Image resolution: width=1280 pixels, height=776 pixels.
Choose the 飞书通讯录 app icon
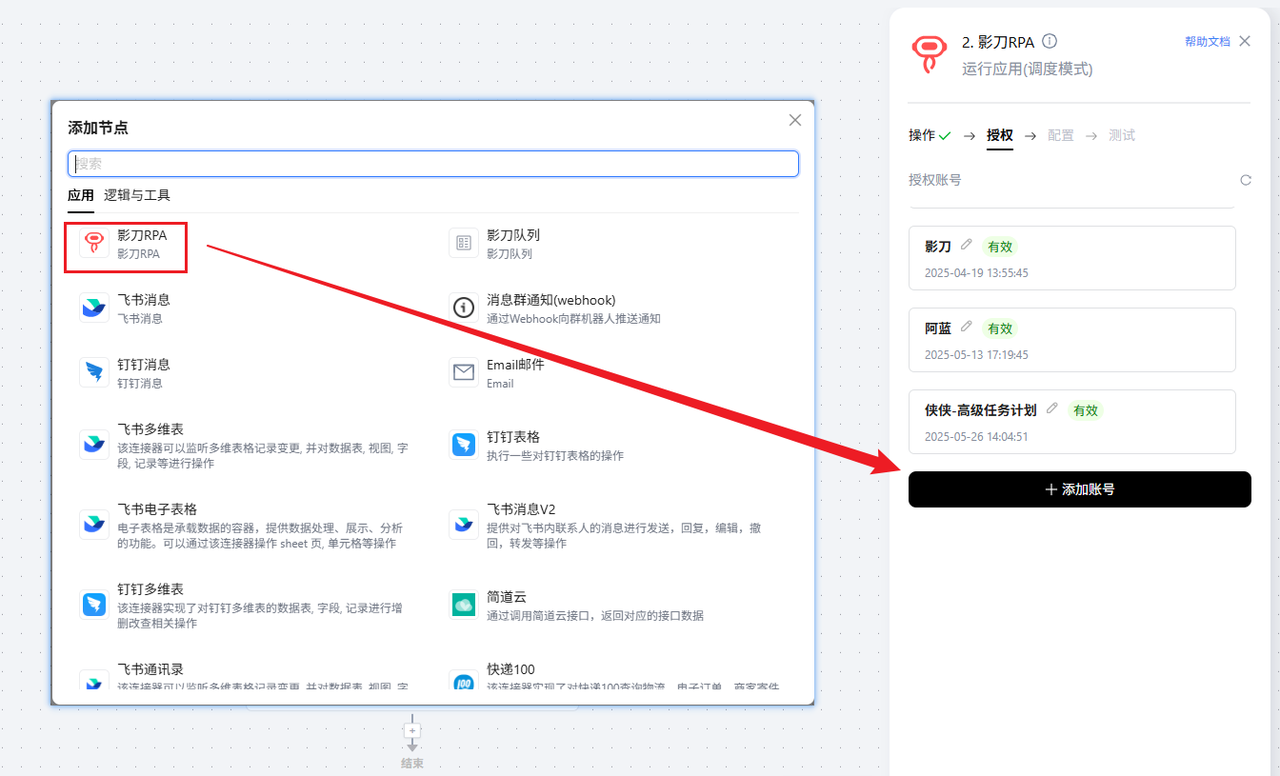95,681
